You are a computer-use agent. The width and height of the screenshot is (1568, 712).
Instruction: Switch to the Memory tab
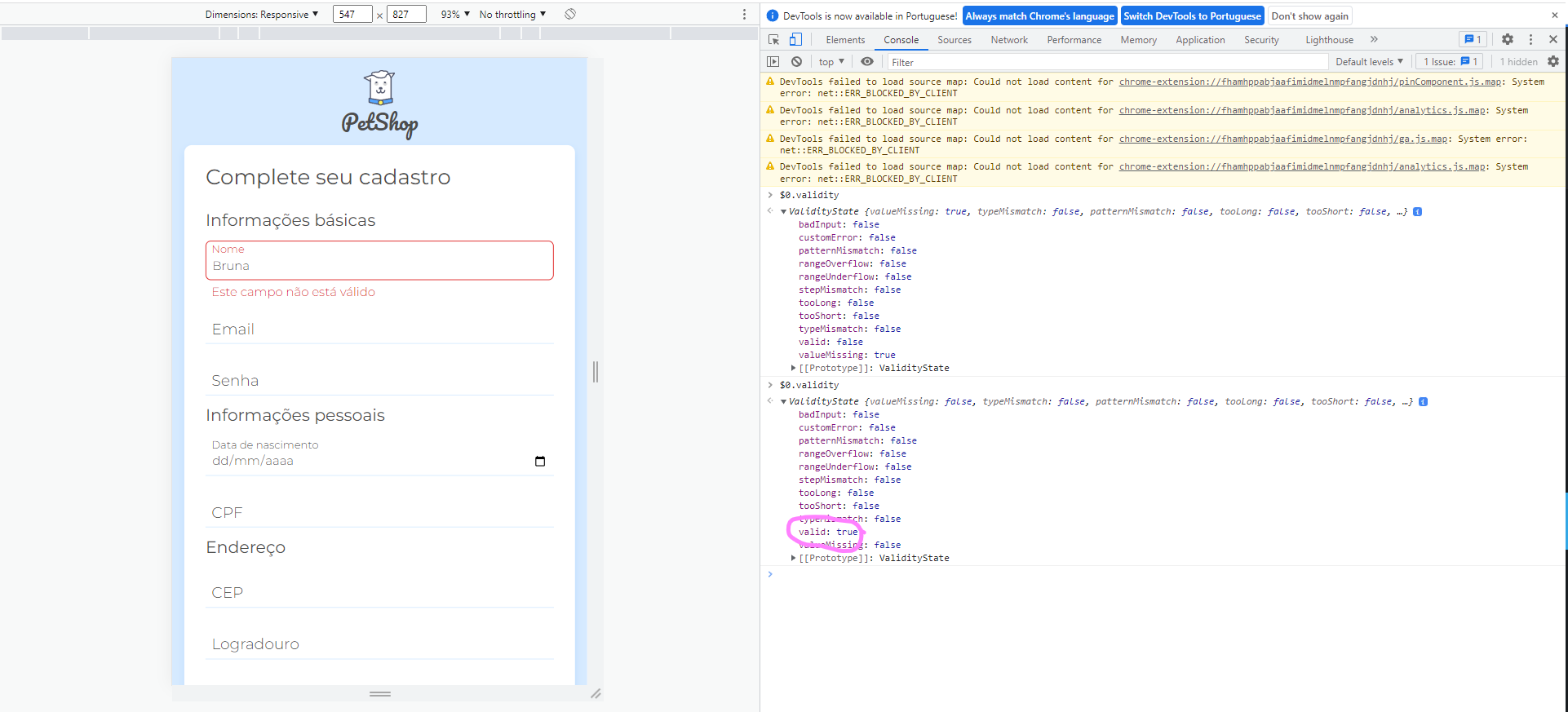tap(1138, 39)
